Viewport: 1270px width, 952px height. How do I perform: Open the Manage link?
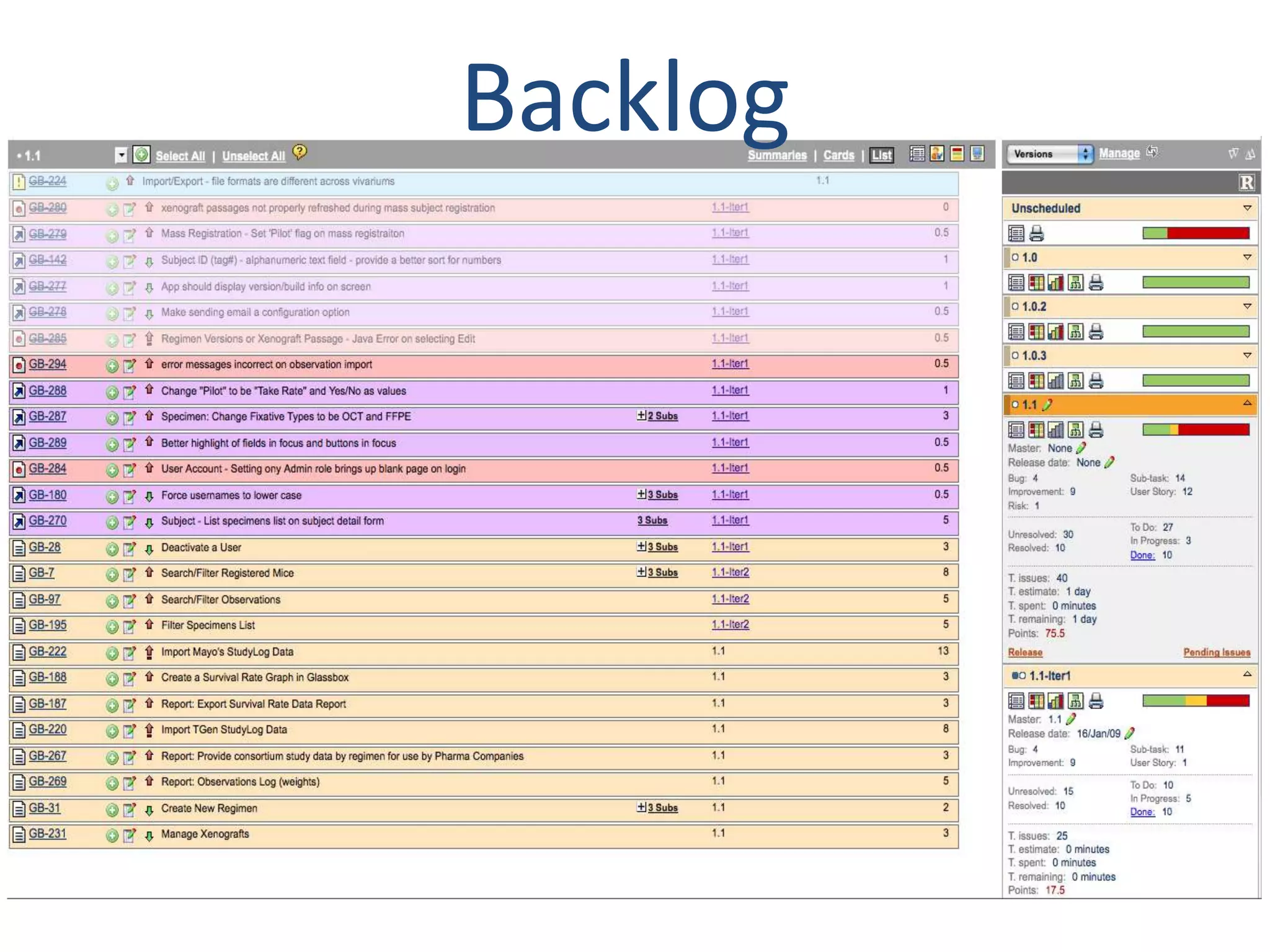[x=1119, y=153]
